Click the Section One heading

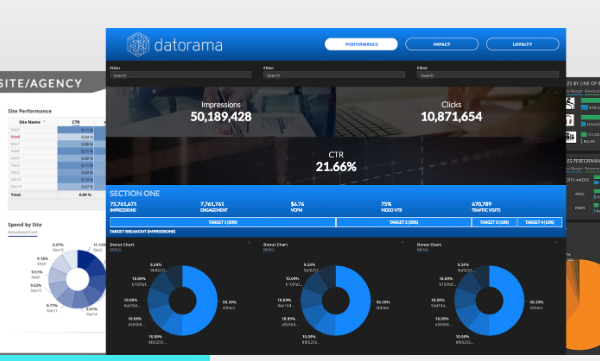click(x=135, y=194)
